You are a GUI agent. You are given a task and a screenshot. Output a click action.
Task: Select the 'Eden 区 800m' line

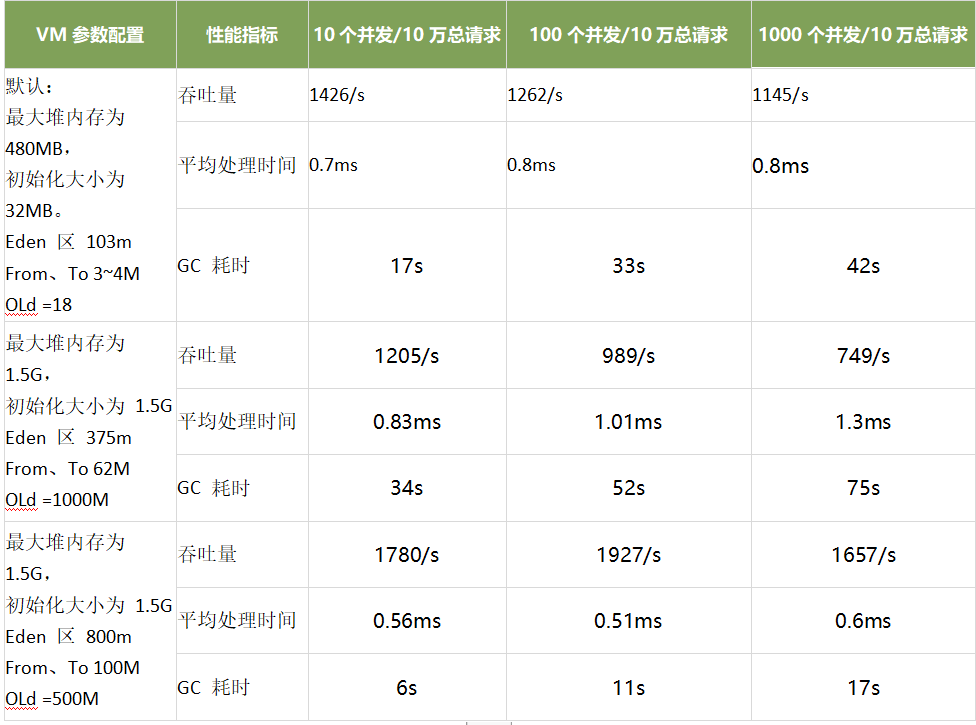click(68, 637)
